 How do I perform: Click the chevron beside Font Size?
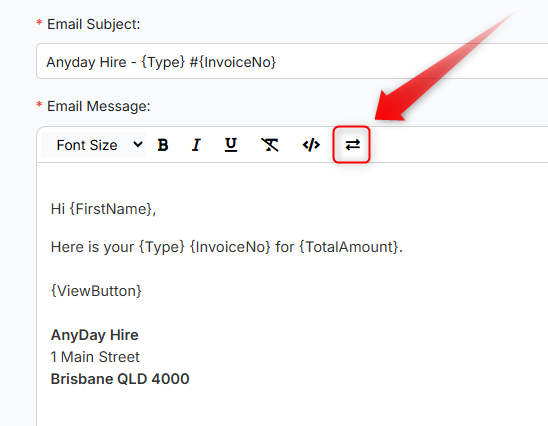tap(138, 144)
